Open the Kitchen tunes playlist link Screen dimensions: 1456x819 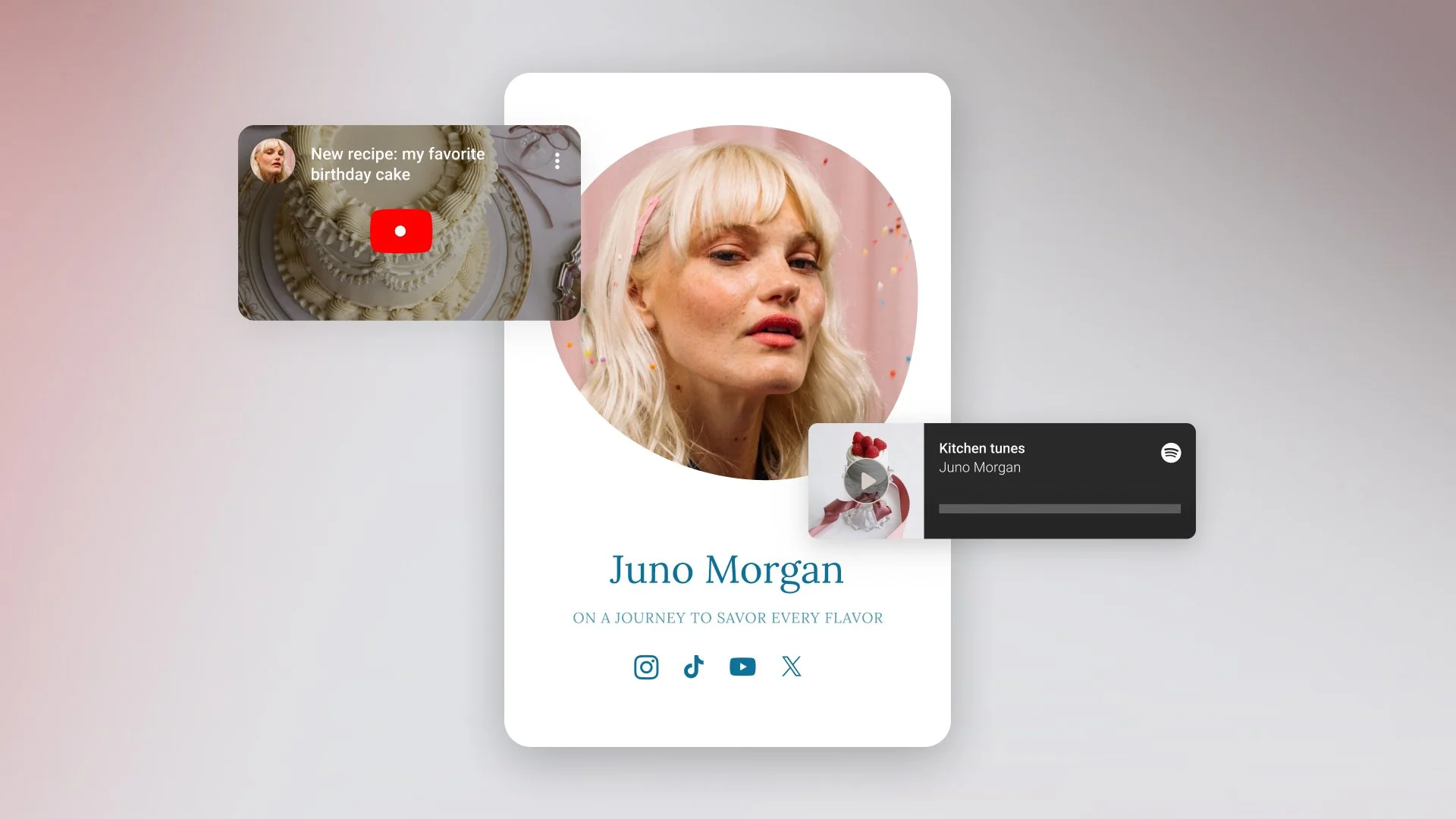pos(981,448)
